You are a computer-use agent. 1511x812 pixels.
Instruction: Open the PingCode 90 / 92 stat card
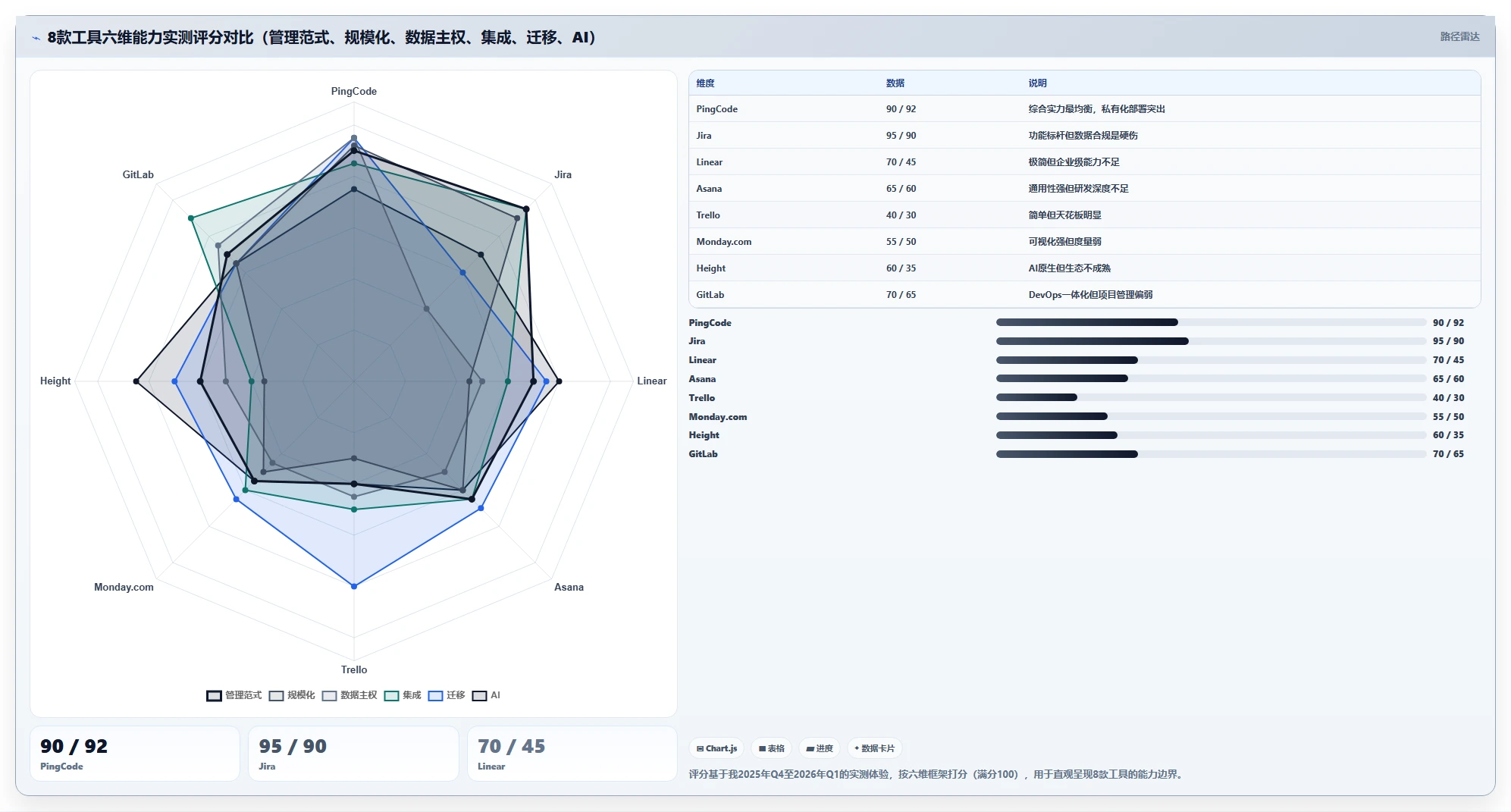coord(135,754)
